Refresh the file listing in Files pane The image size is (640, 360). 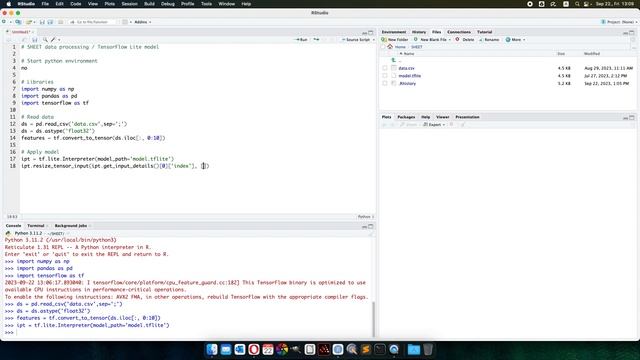(633, 40)
